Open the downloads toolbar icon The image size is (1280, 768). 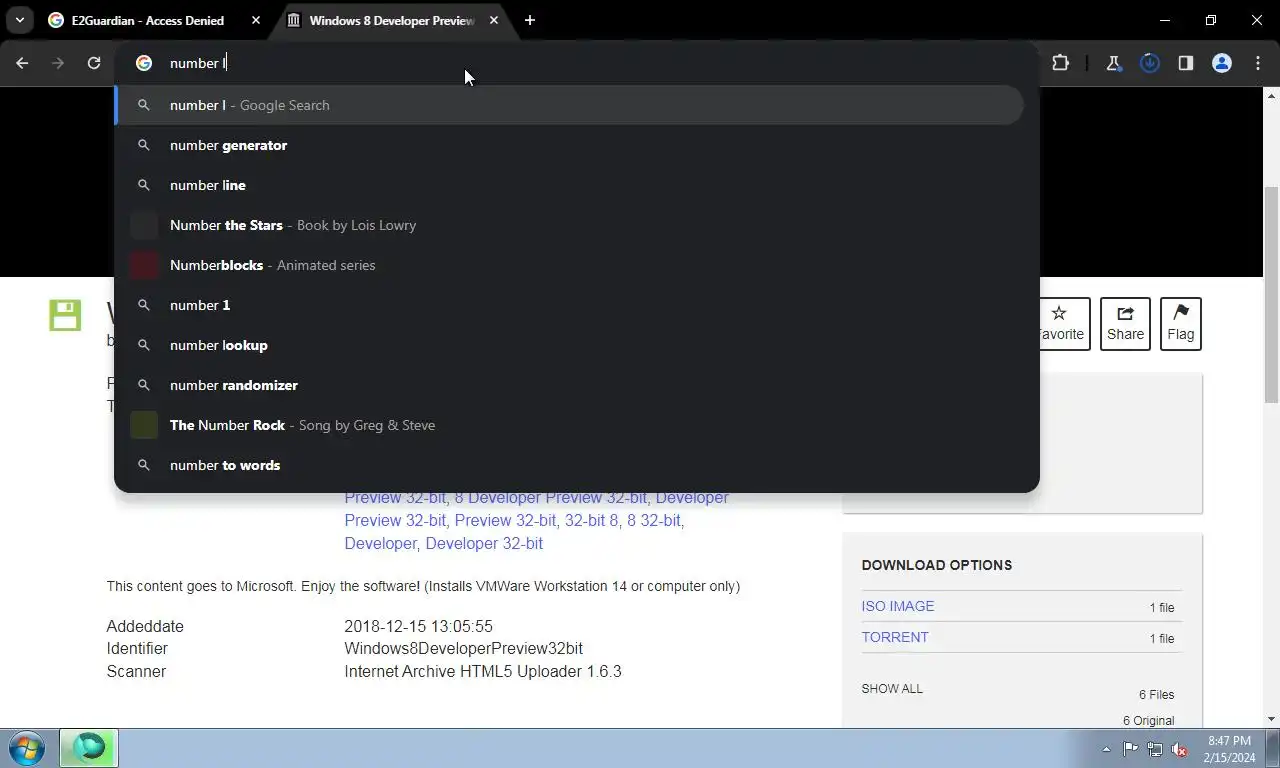click(1150, 63)
